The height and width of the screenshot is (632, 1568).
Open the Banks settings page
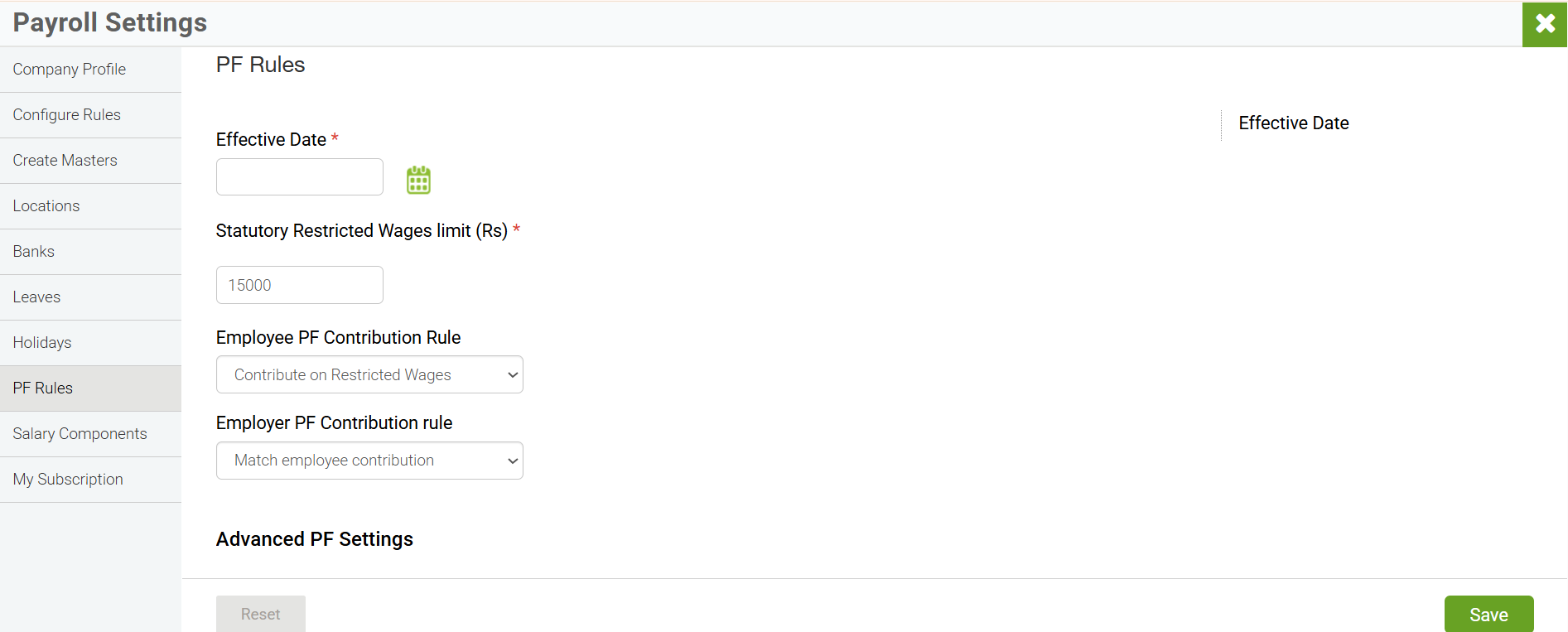(34, 252)
